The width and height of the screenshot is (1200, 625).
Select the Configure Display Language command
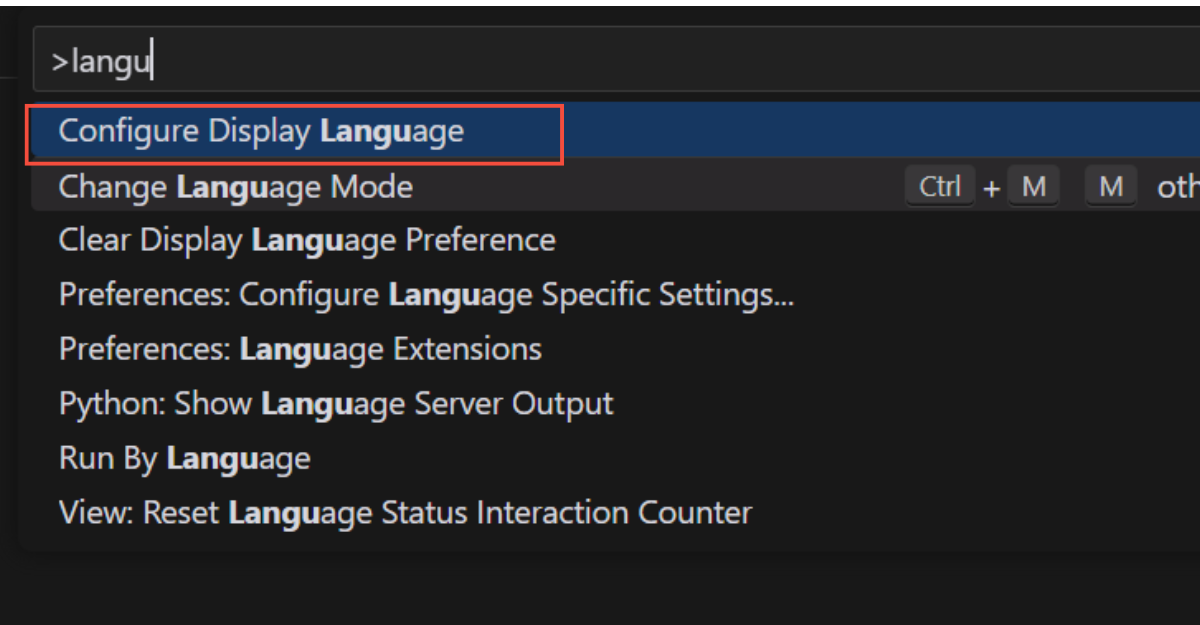(x=260, y=132)
